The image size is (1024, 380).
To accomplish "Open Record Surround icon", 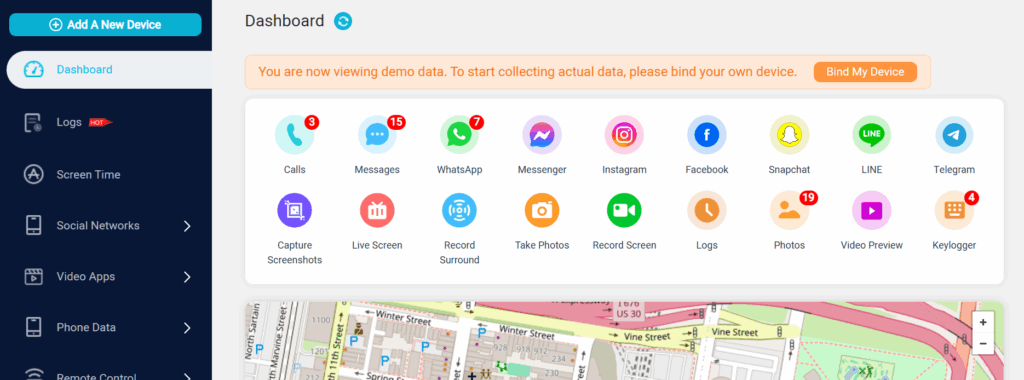I will (x=459, y=210).
